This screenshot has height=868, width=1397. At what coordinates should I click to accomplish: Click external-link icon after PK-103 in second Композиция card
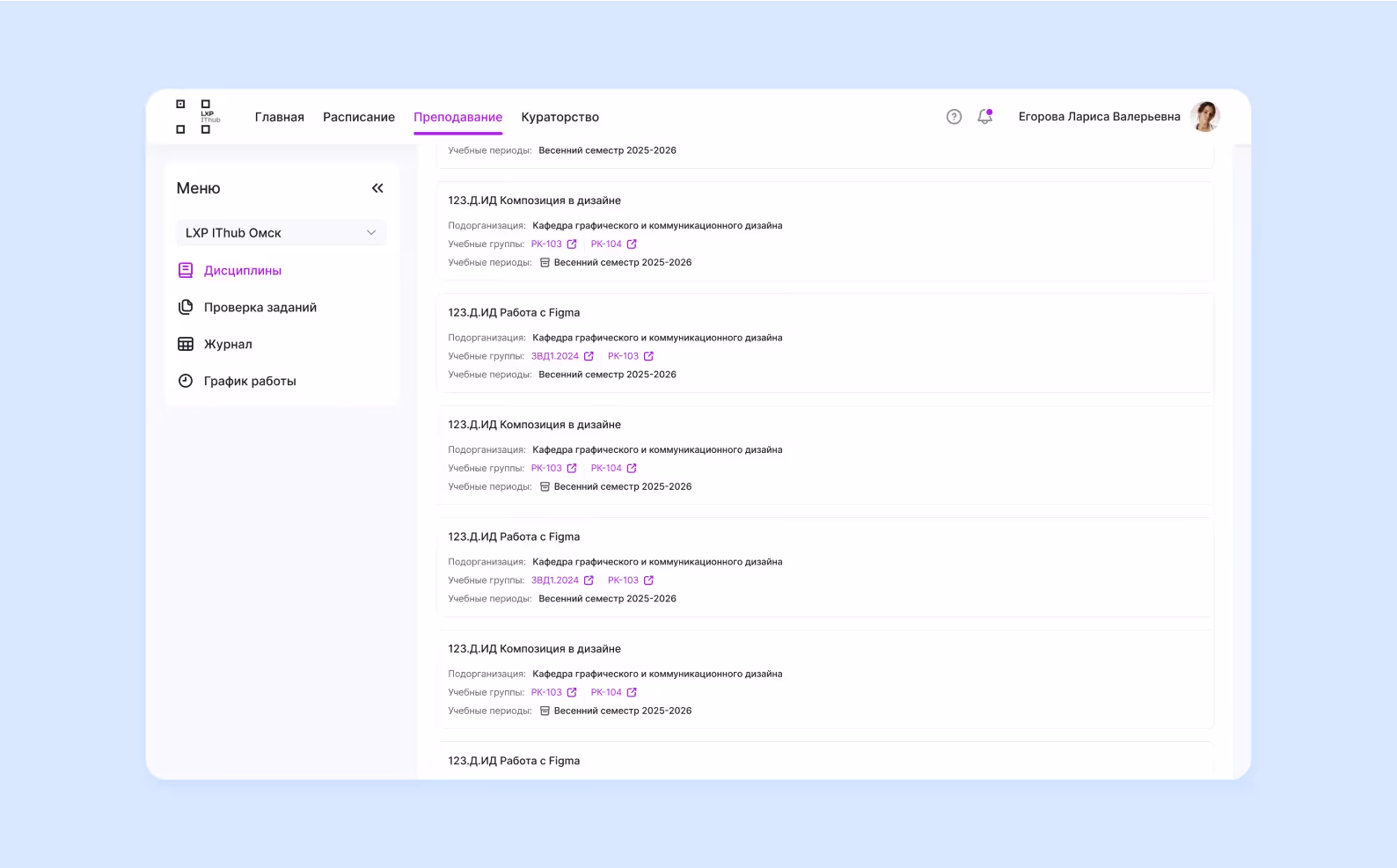click(x=572, y=469)
